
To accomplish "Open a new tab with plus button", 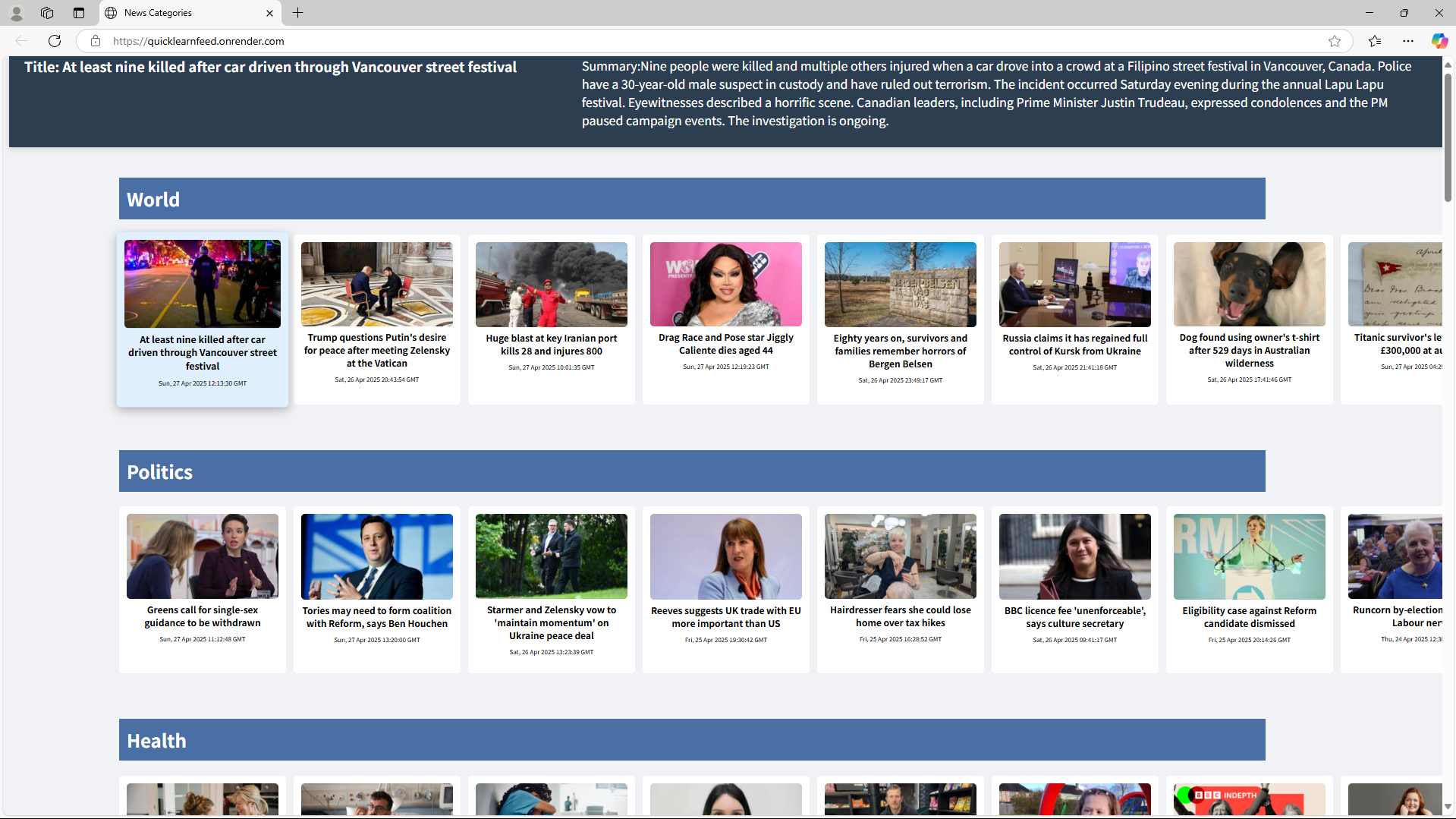I will pos(298,13).
